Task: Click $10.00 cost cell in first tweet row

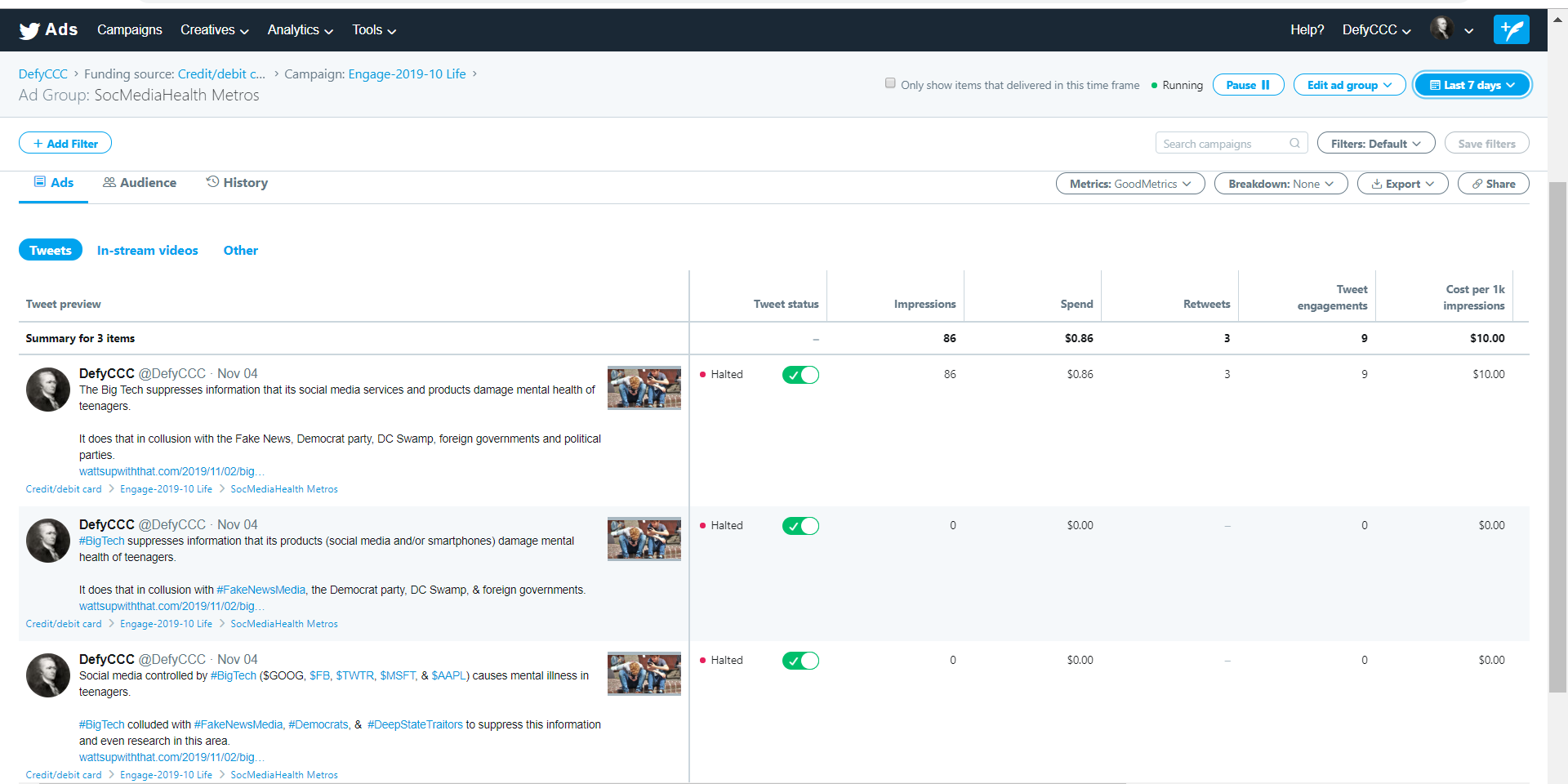Action: (1488, 374)
